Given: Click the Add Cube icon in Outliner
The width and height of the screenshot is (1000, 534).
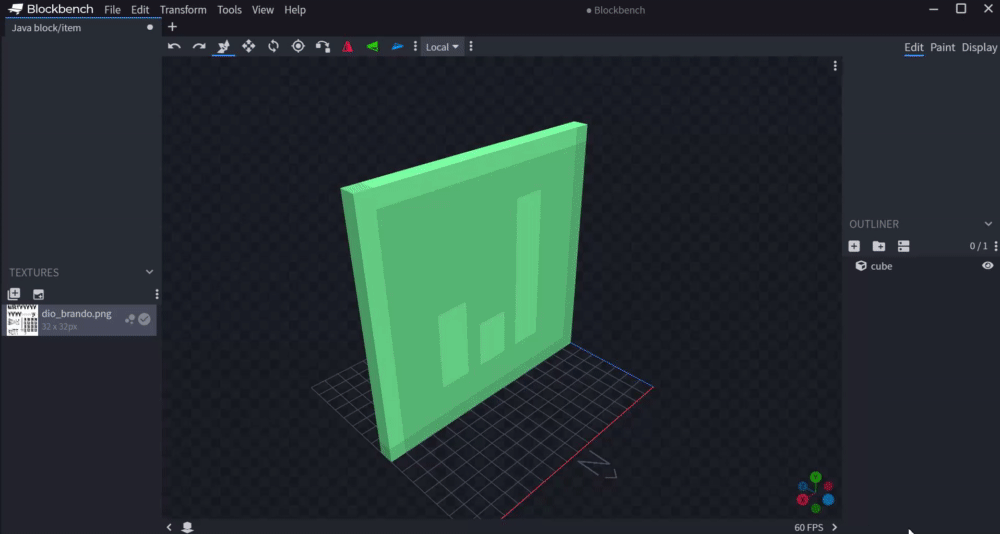Looking at the screenshot, I should coord(854,246).
